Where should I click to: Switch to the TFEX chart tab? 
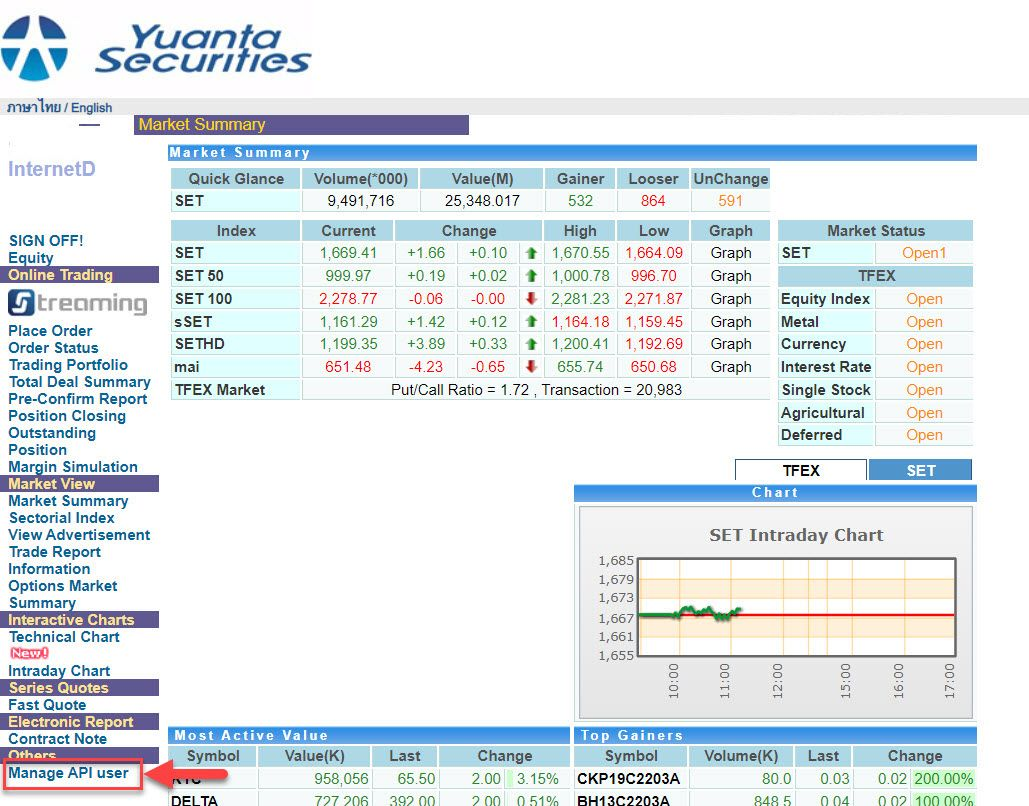pos(801,470)
